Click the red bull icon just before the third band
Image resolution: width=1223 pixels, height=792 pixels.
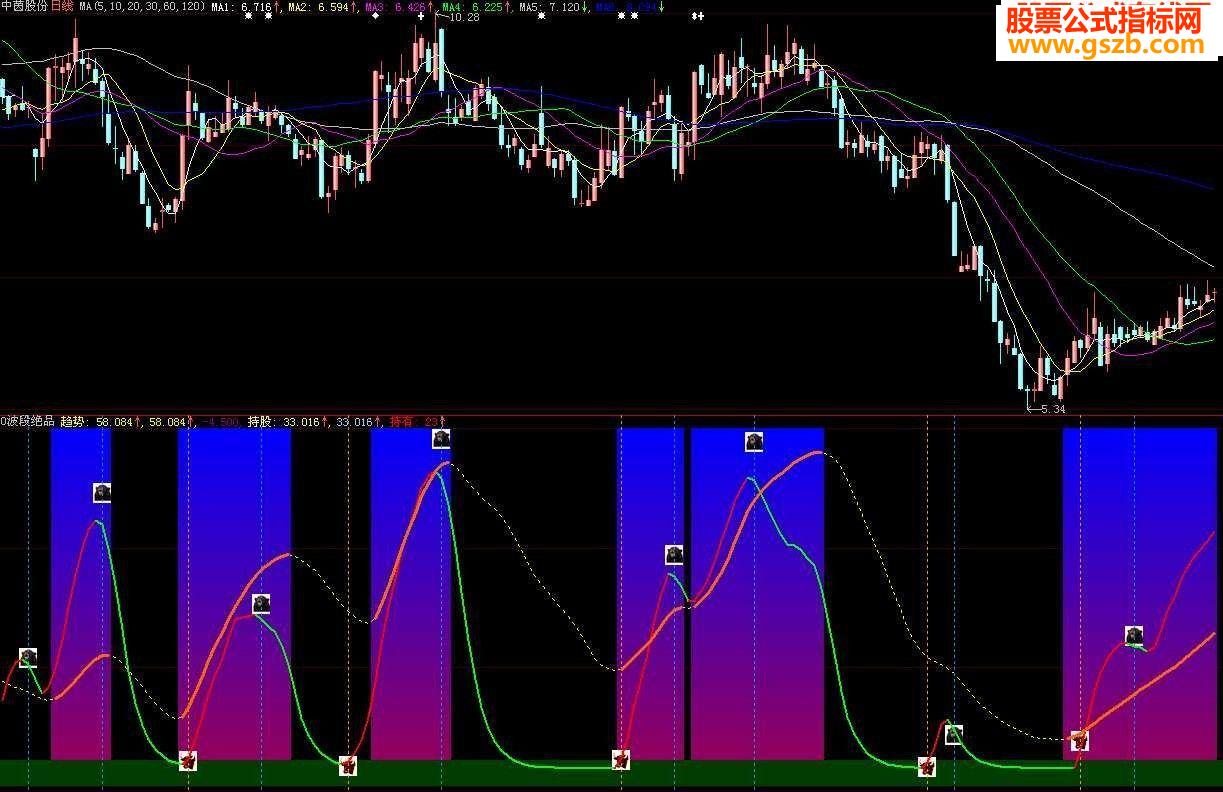pos(348,766)
